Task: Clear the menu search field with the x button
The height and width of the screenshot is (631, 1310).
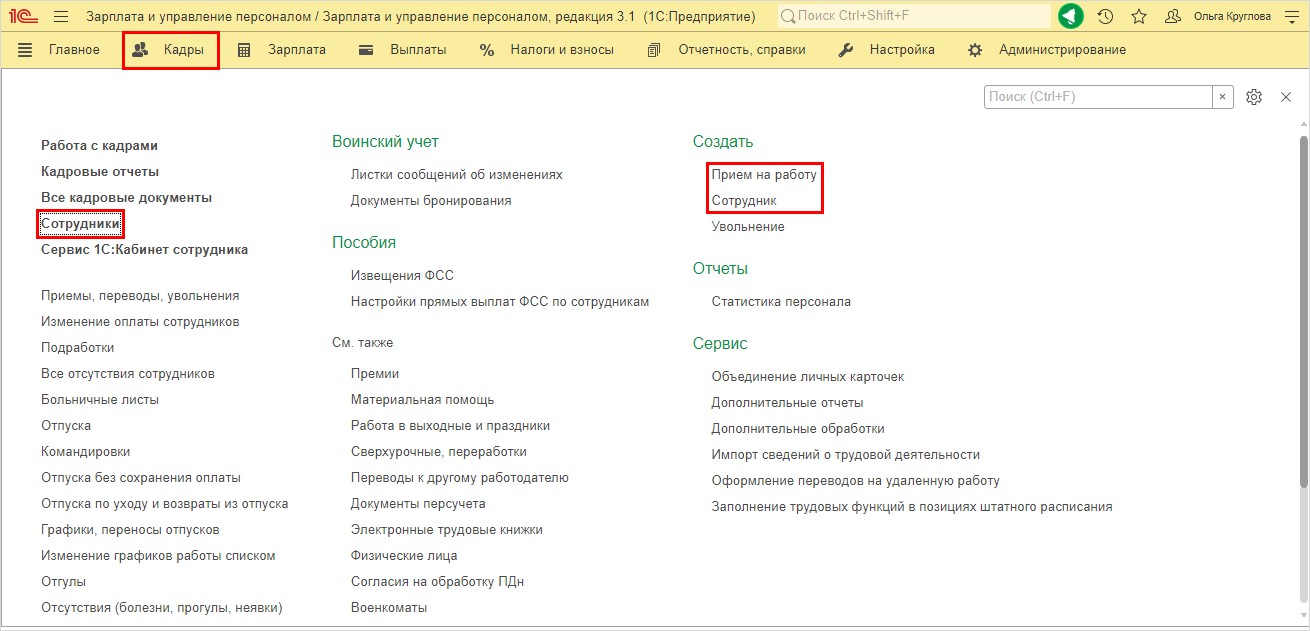Action: point(1223,97)
